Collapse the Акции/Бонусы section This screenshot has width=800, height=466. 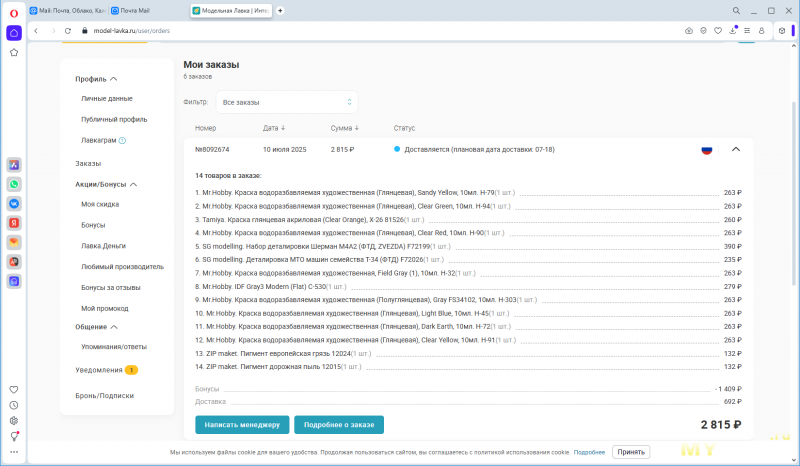[x=134, y=184]
